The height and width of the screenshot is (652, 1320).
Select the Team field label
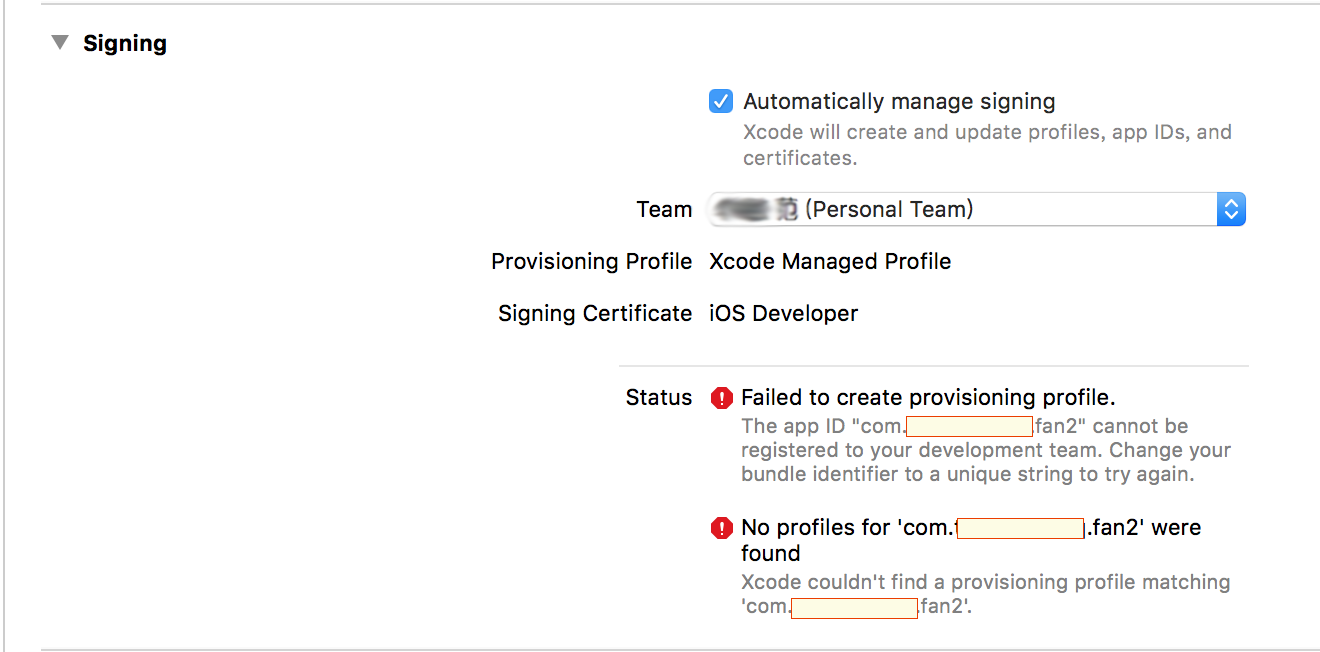[x=664, y=209]
